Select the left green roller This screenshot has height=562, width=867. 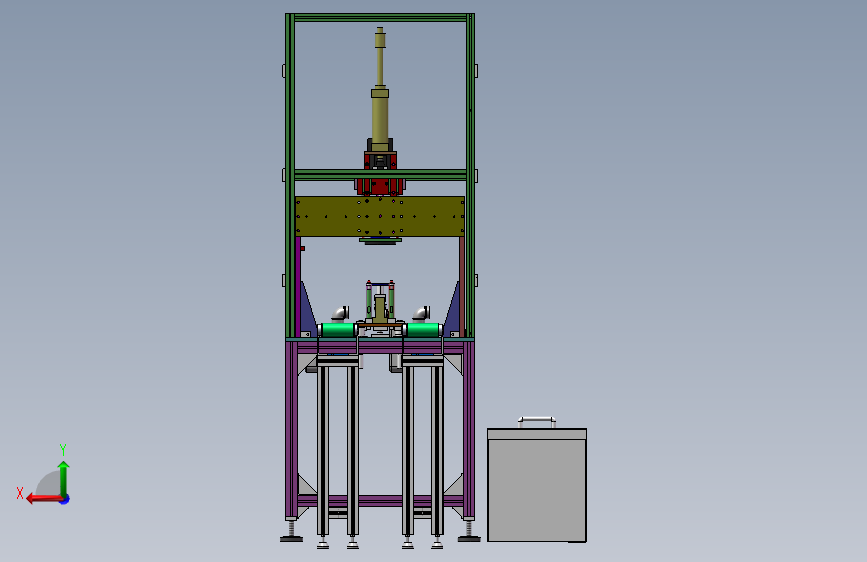pos(337,330)
